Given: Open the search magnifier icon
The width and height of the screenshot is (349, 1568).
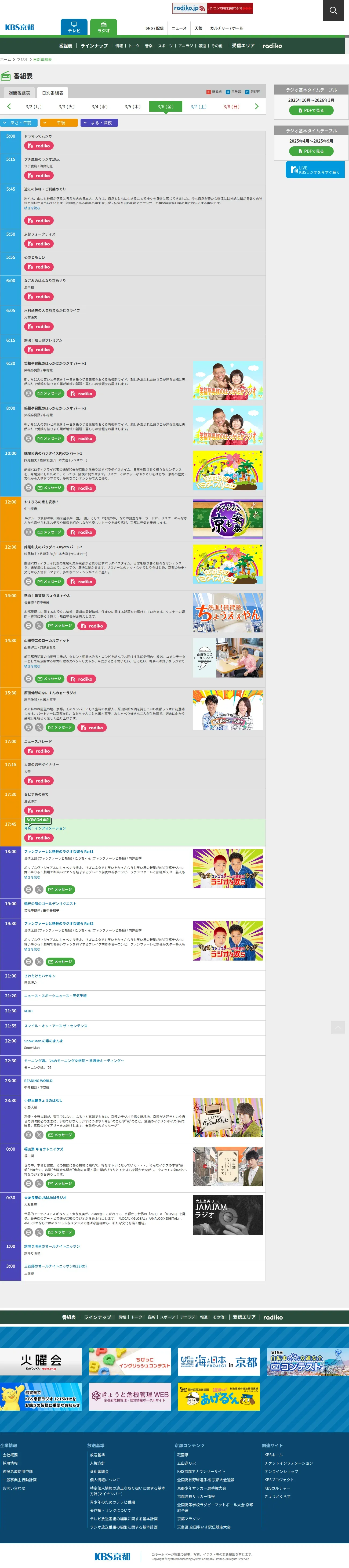Looking at the screenshot, I should (333, 10).
